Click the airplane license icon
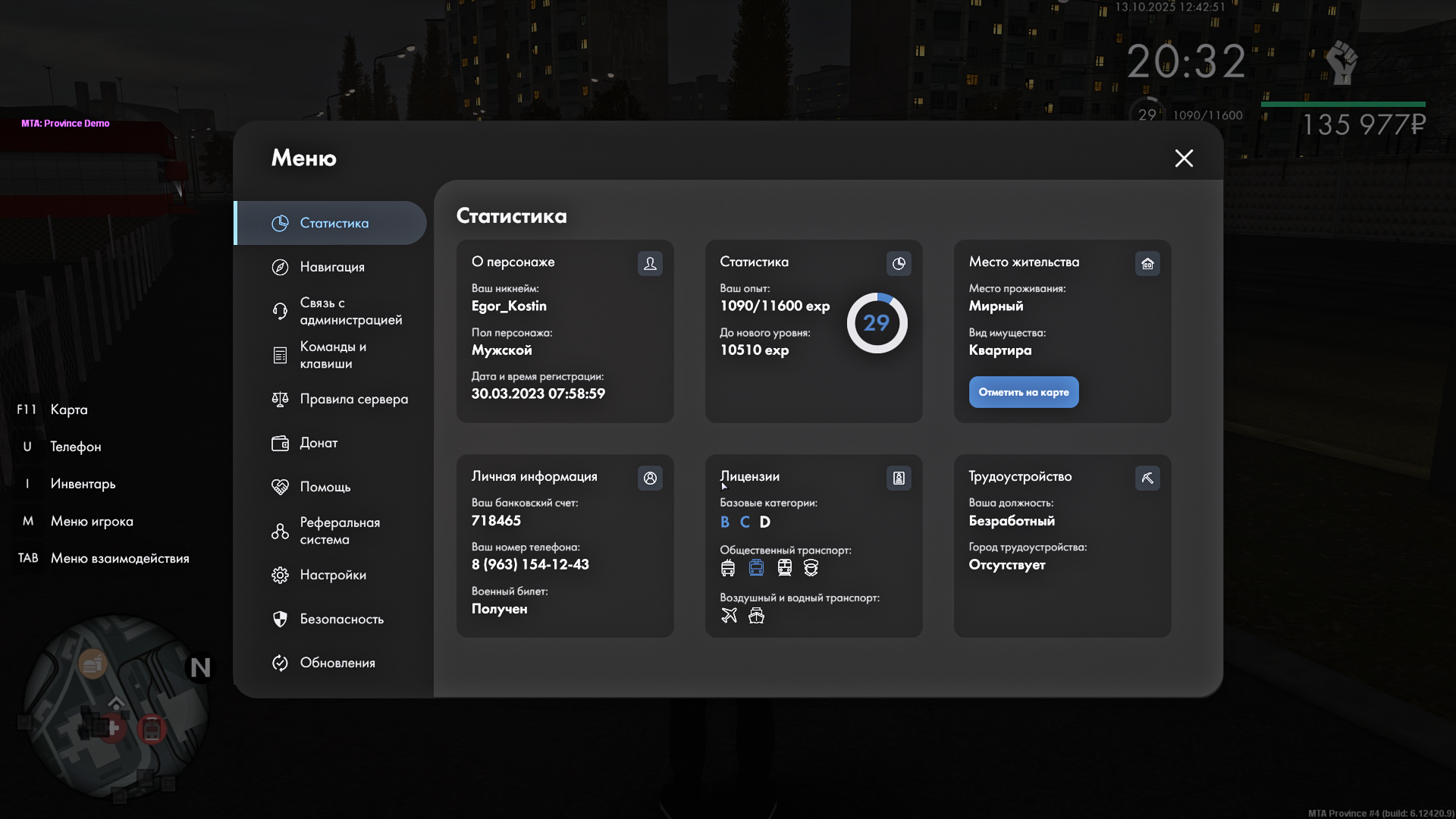Viewport: 1456px width, 819px height. pos(729,615)
